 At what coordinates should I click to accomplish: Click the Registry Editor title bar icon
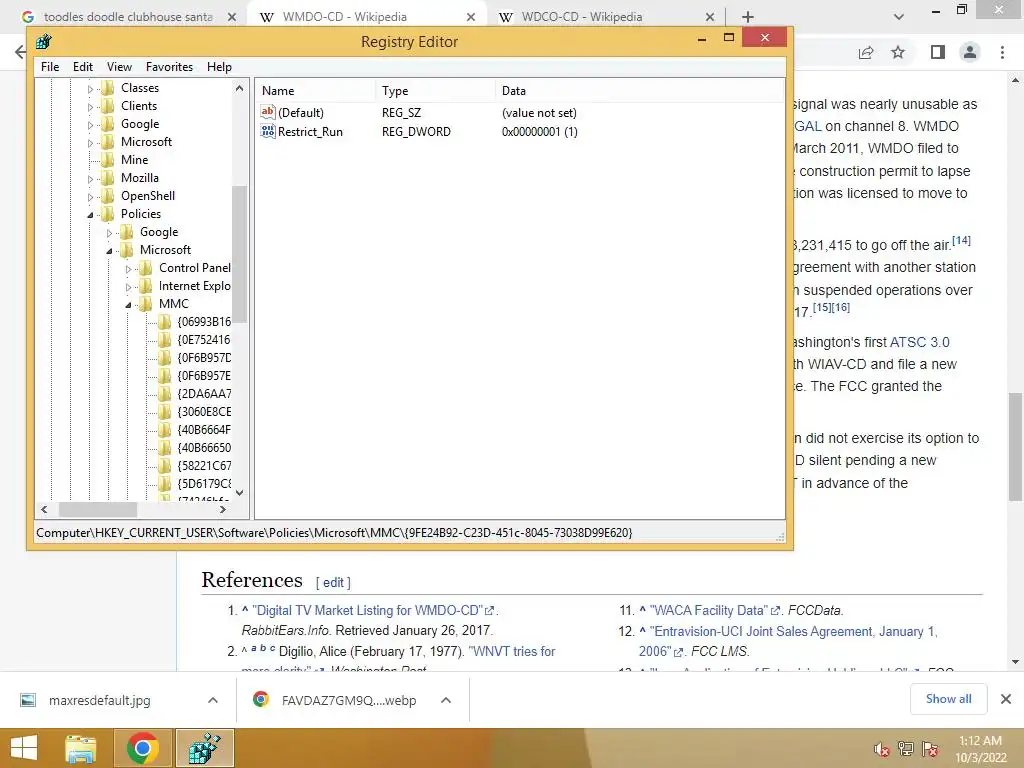[x=44, y=42]
